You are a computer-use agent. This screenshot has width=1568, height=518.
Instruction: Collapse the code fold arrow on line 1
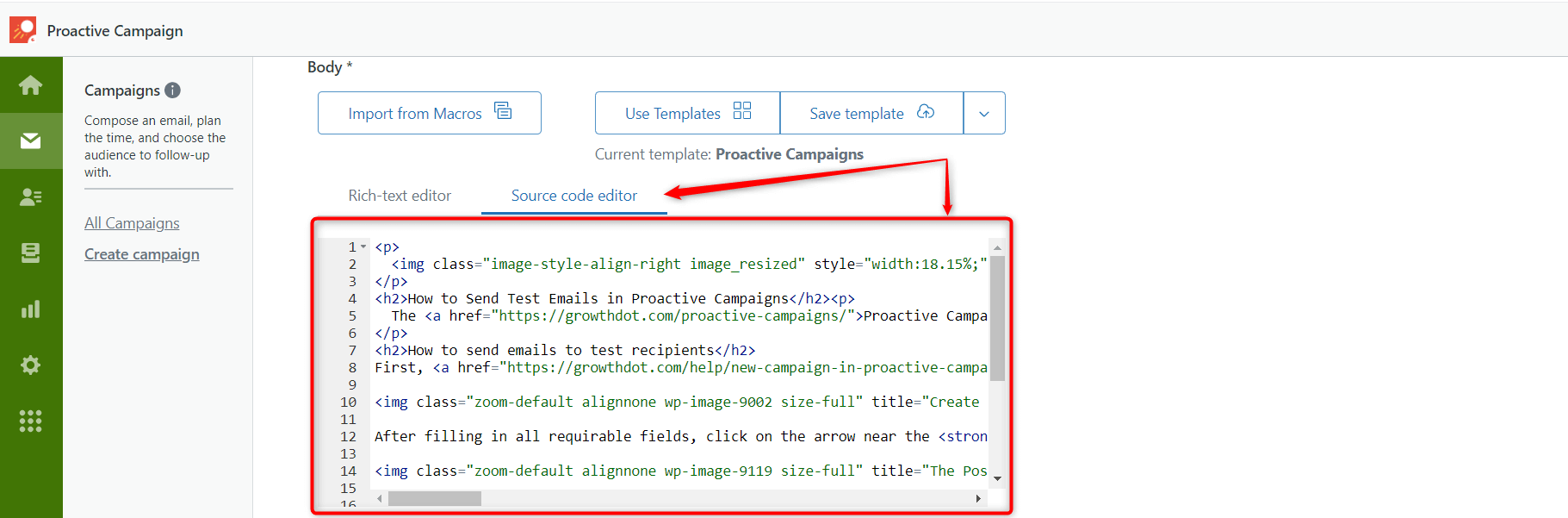tap(363, 247)
